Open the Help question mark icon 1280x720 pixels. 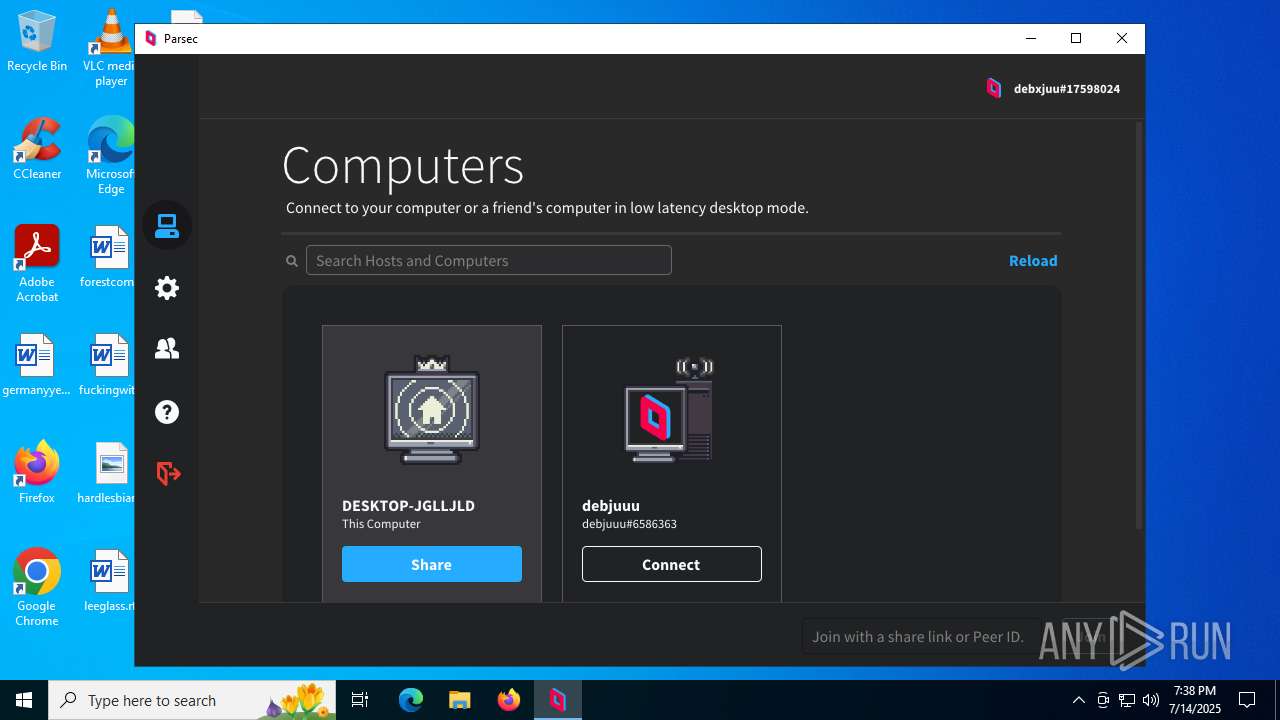pyautogui.click(x=167, y=412)
